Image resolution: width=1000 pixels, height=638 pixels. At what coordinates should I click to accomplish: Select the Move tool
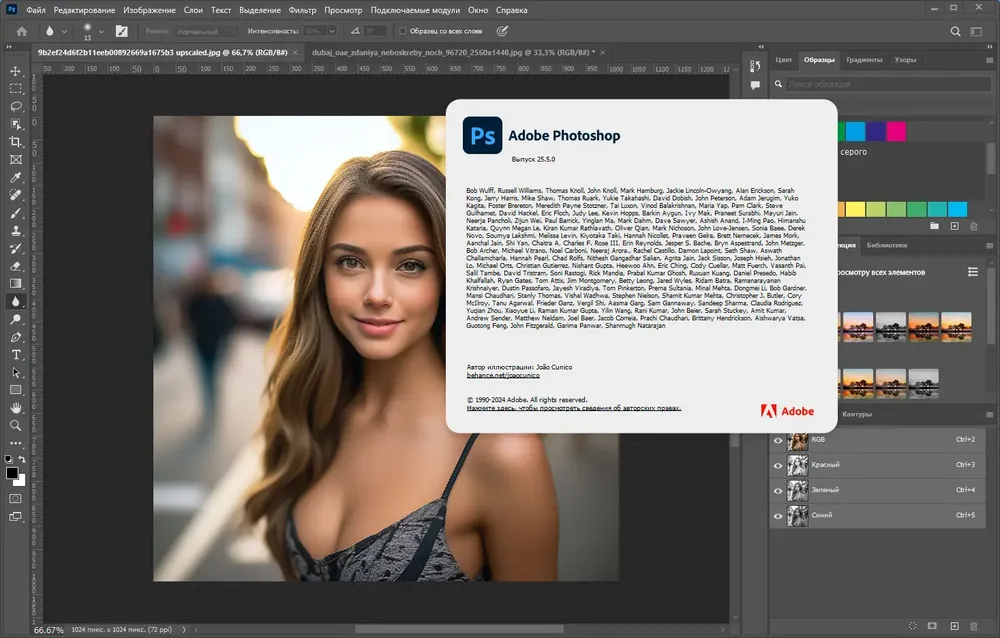[16, 71]
